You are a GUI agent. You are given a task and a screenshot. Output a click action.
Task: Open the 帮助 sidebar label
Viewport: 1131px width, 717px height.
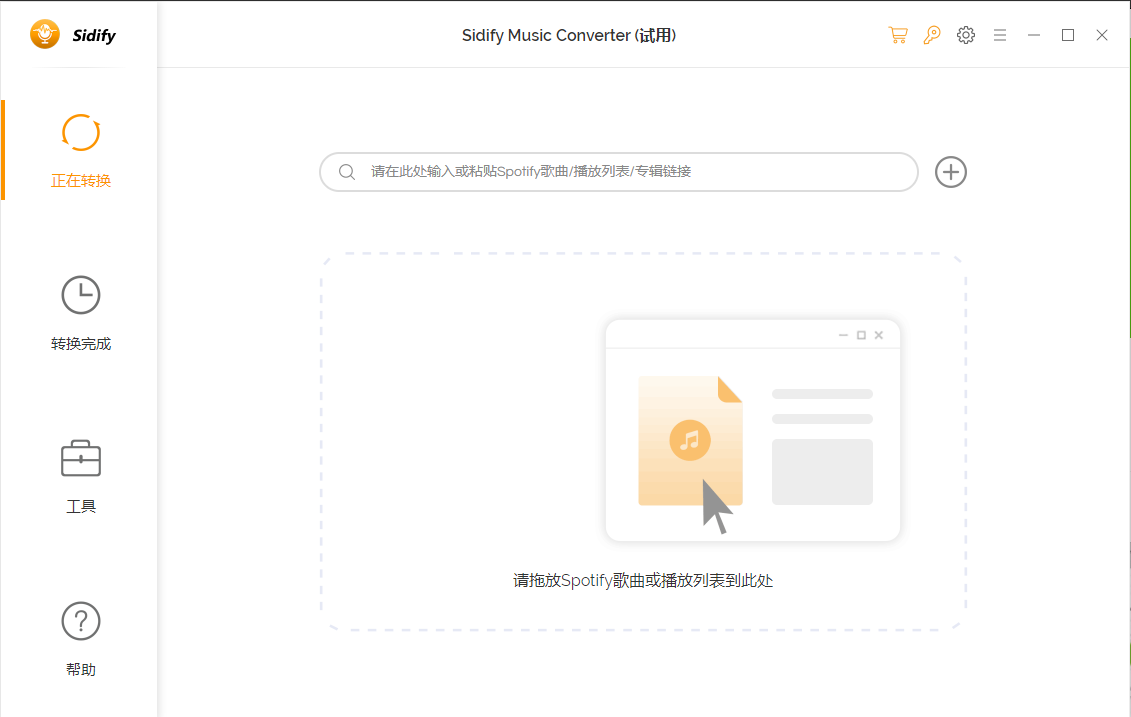(81, 670)
